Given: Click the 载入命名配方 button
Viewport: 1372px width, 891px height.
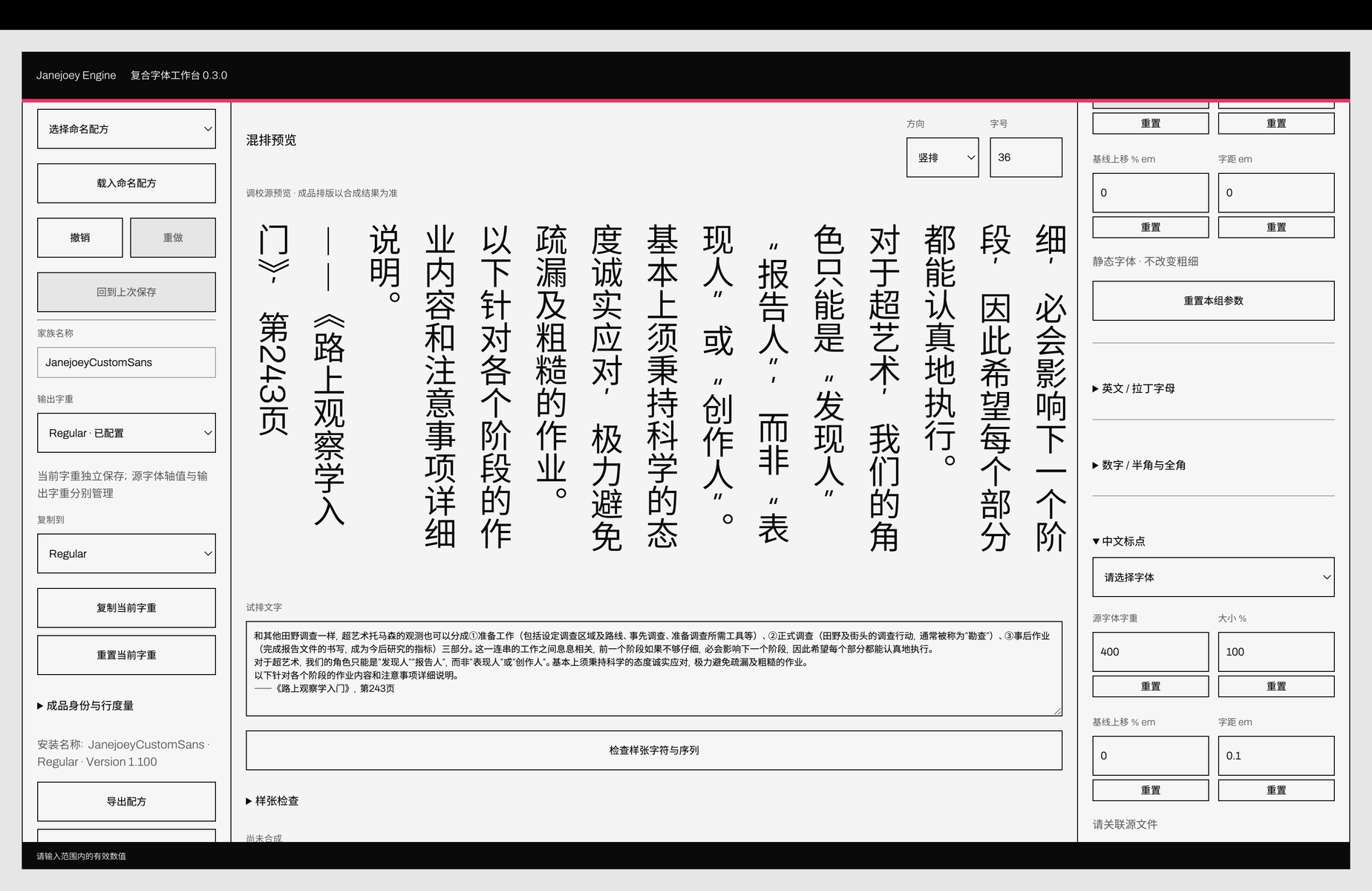Looking at the screenshot, I should tap(126, 183).
